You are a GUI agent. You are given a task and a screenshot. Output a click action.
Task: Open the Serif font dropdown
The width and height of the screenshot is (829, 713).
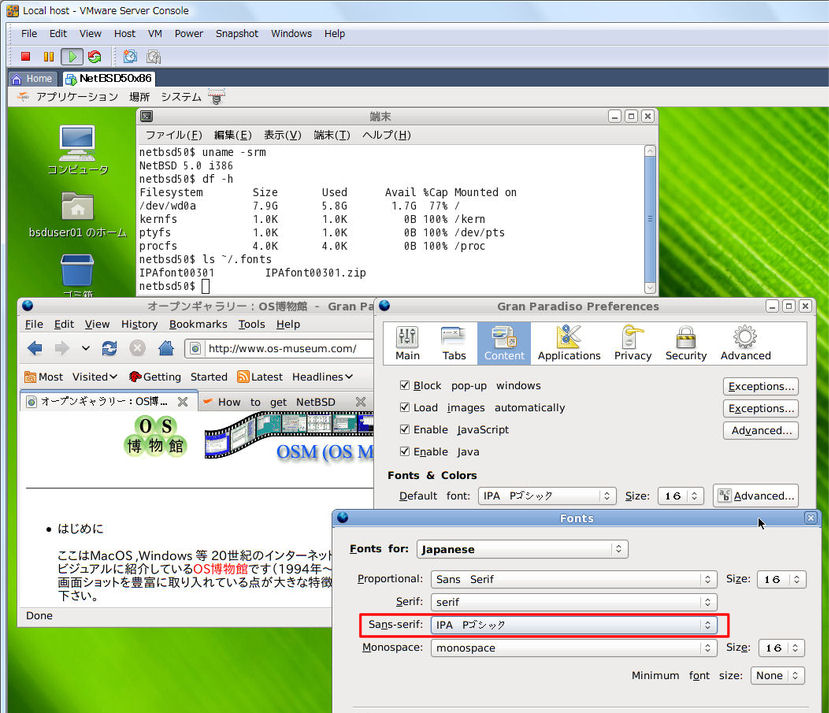click(x=573, y=602)
